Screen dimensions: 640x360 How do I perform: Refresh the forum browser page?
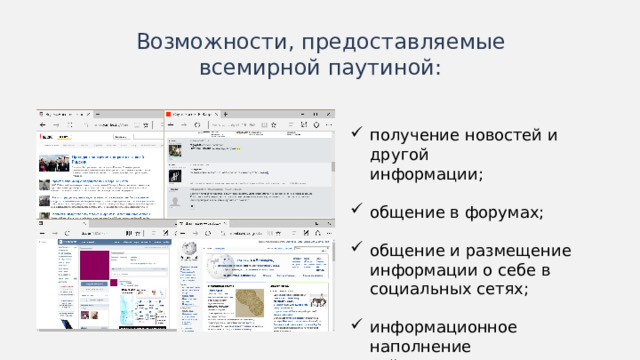click(198, 125)
